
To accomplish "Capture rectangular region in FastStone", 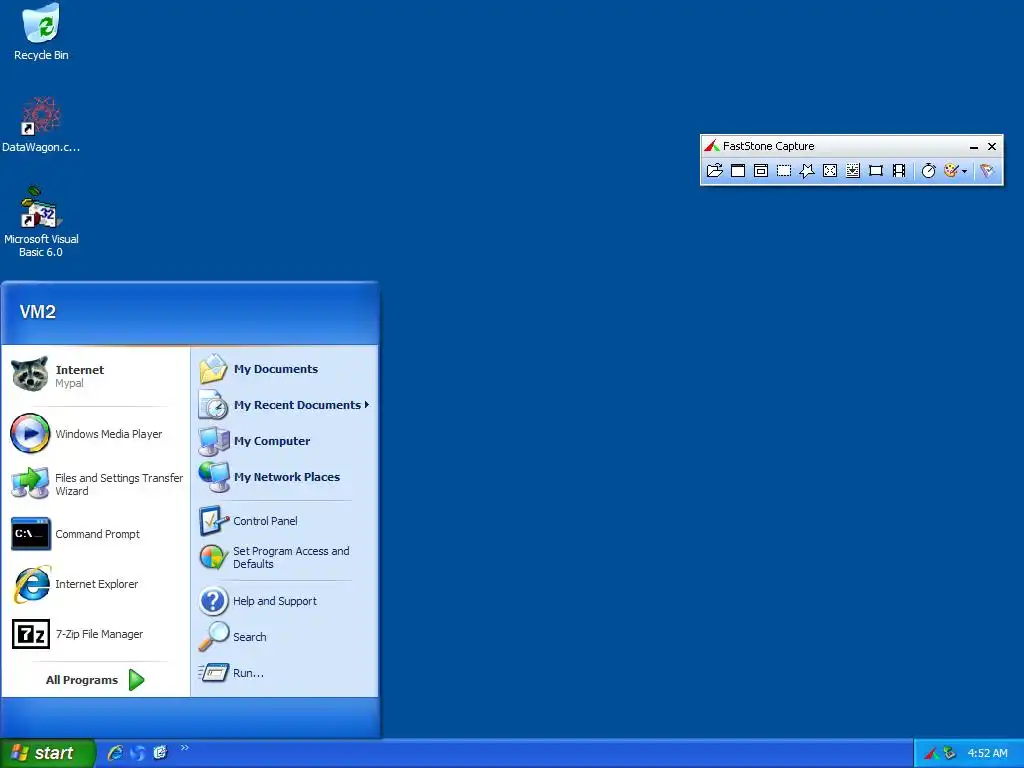I will click(784, 170).
